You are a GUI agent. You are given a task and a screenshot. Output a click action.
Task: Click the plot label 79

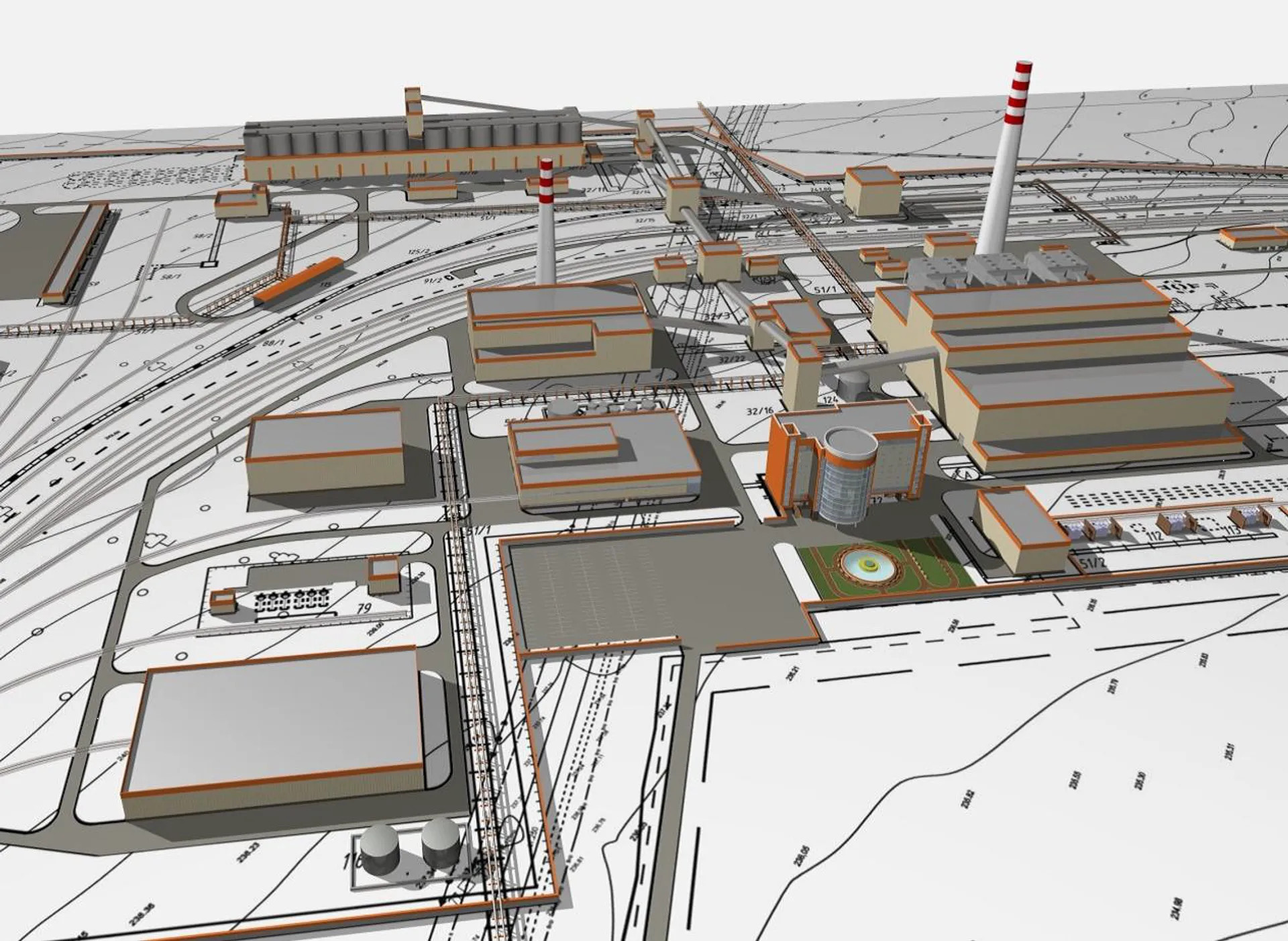(364, 609)
